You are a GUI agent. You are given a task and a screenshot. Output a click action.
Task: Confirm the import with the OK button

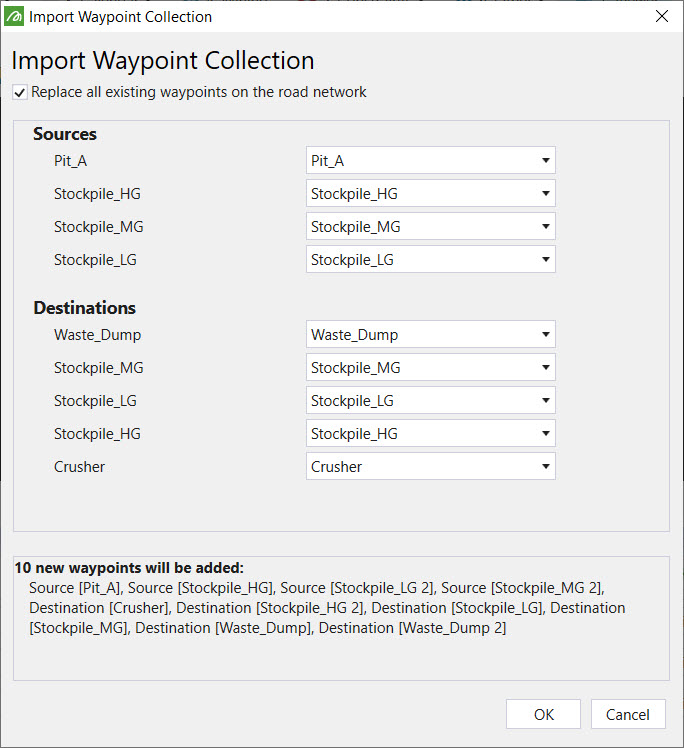543,714
